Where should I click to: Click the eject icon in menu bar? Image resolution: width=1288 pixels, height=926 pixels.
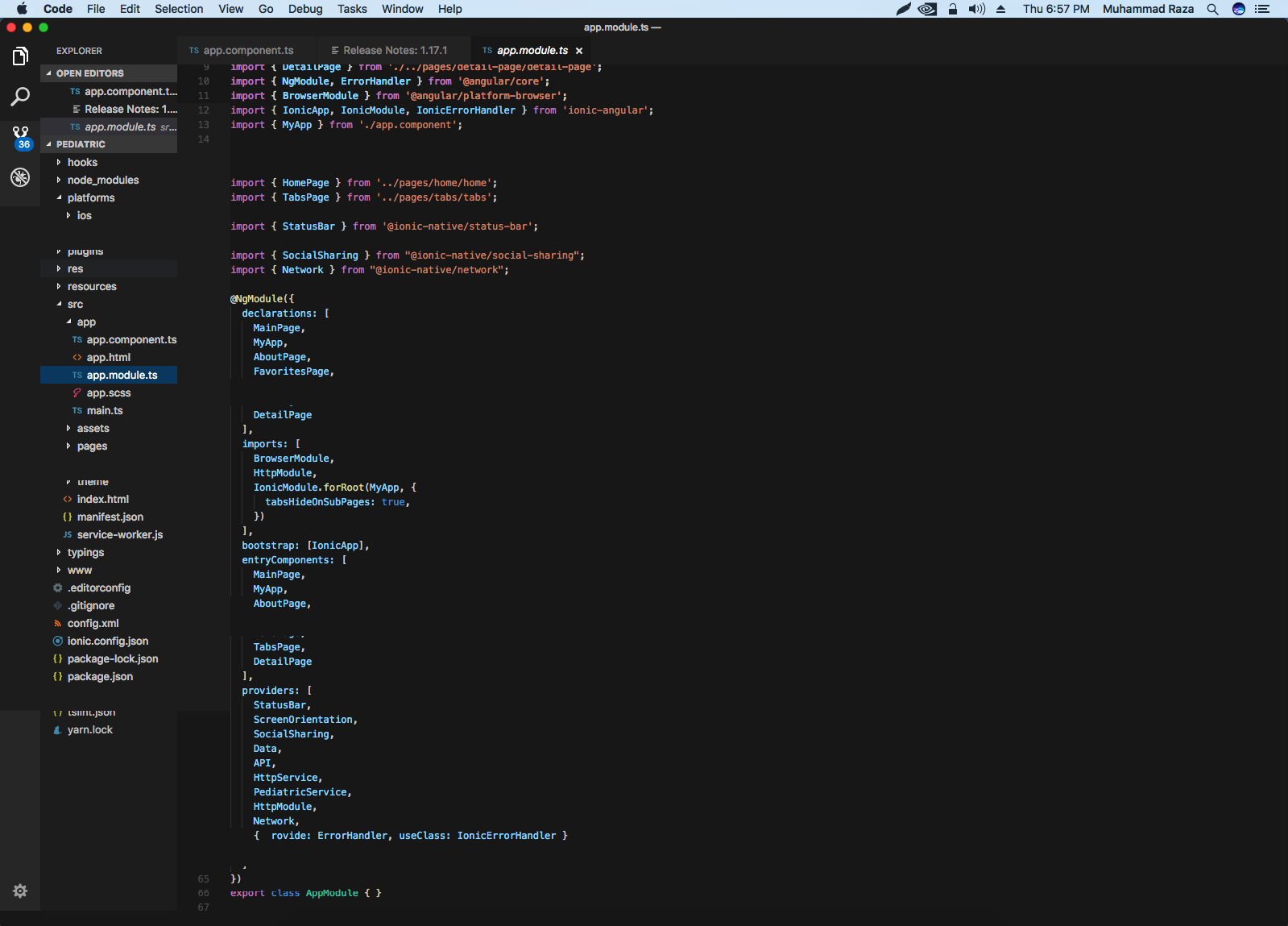[x=1001, y=9]
